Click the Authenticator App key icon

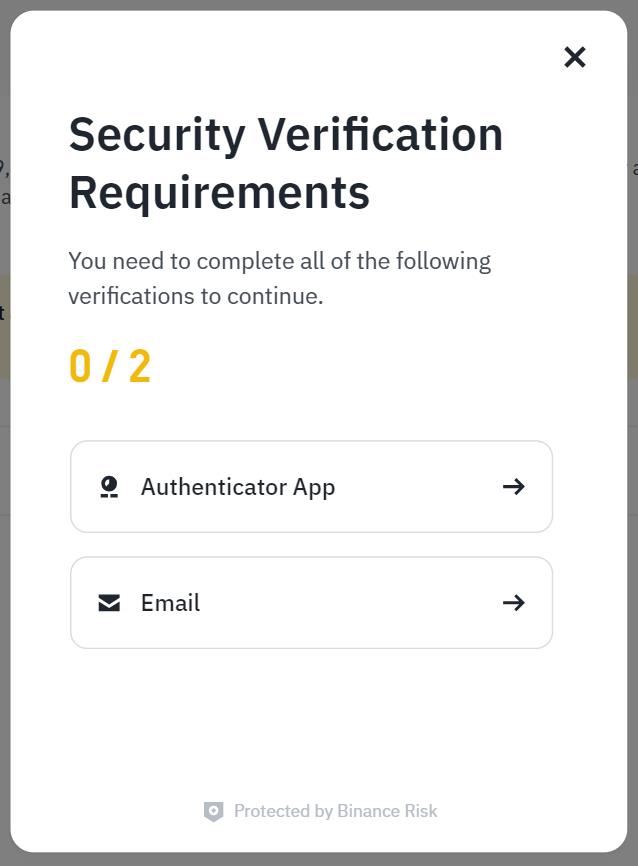[x=109, y=487]
